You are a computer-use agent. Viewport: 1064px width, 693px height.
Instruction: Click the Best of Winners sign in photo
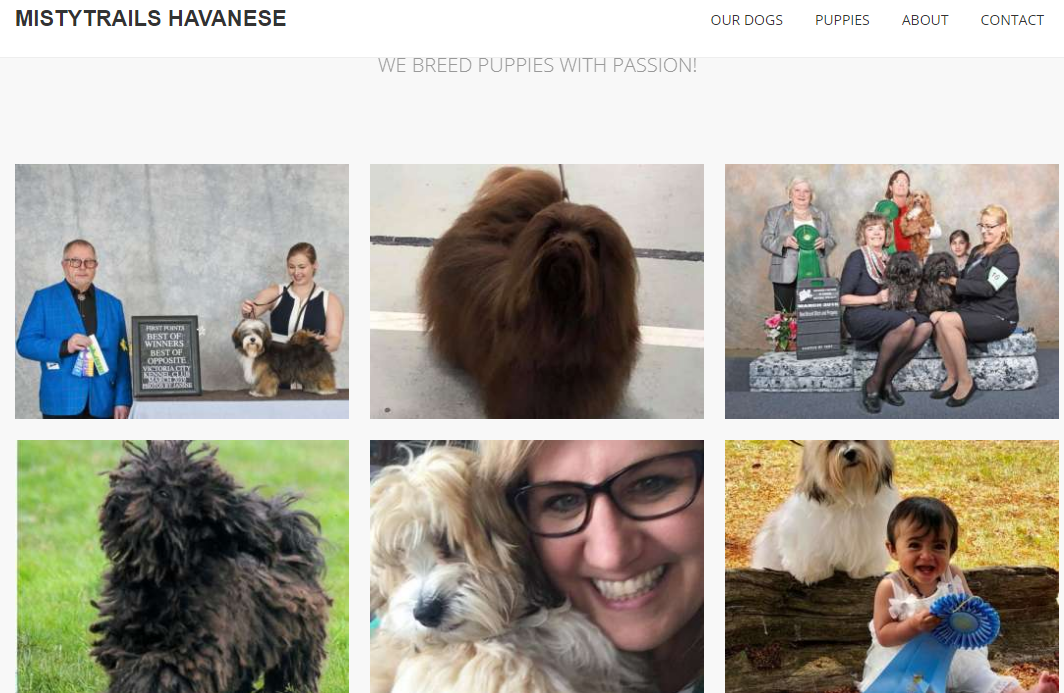point(166,356)
